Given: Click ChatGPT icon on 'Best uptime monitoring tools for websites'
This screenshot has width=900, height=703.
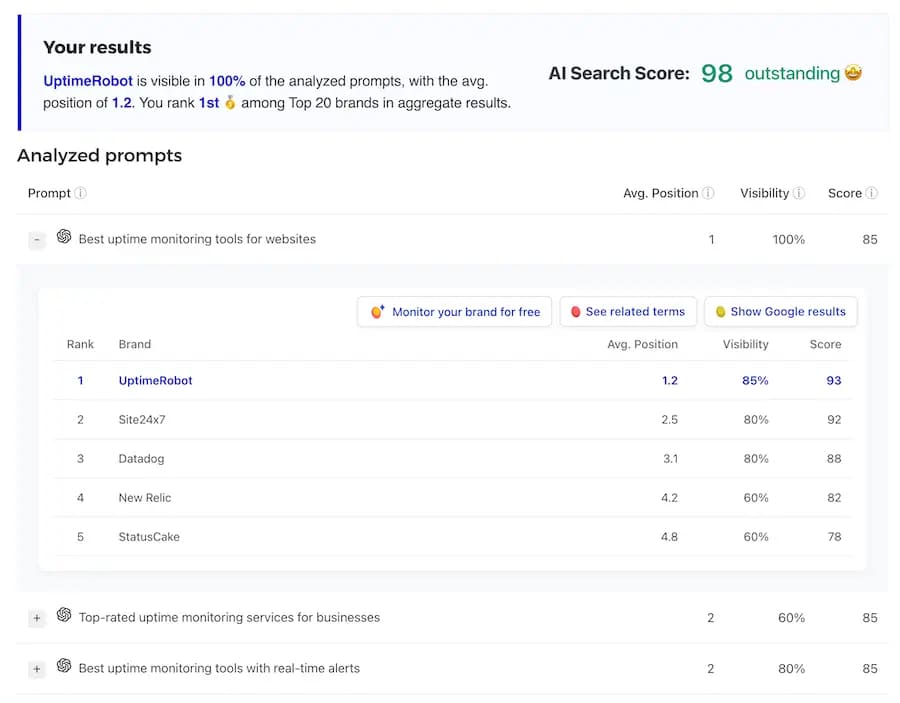Looking at the screenshot, I should pyautogui.click(x=64, y=236).
